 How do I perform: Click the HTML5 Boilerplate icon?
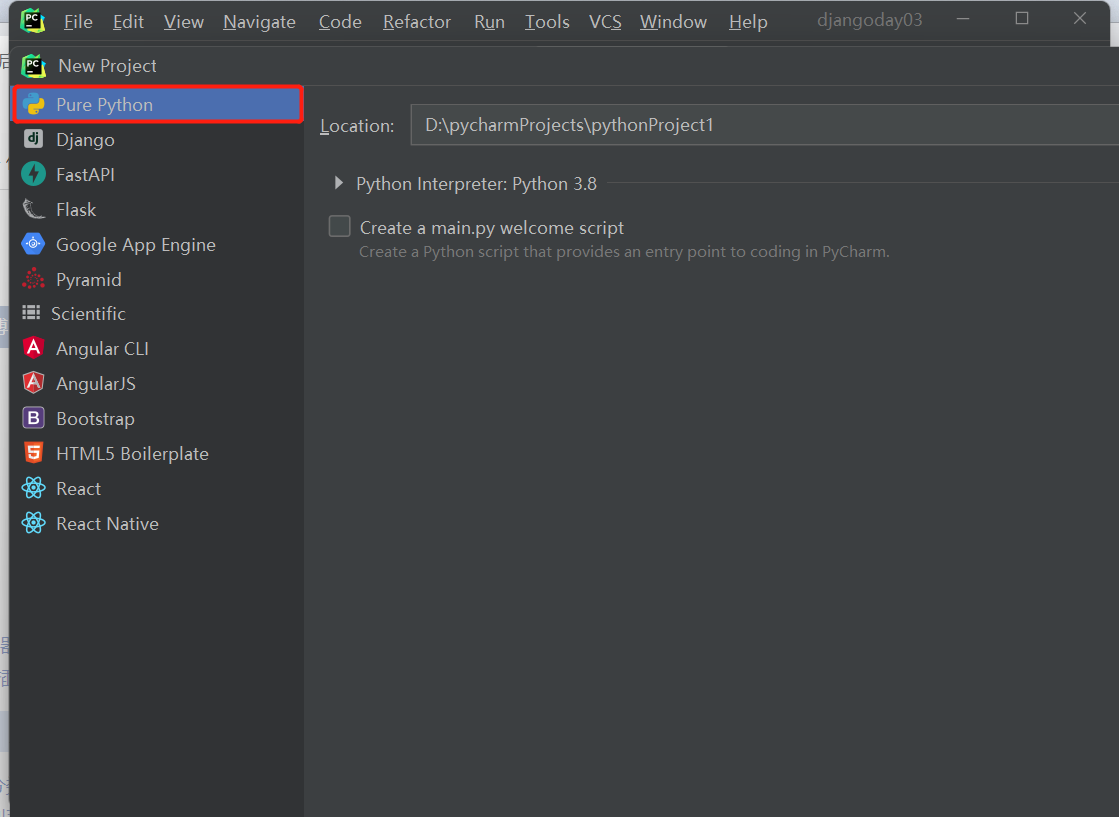34,453
